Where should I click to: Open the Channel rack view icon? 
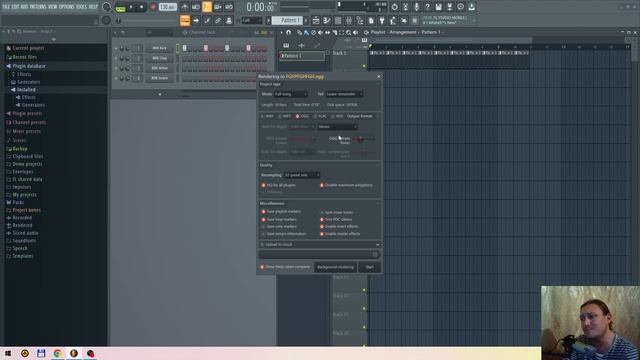338,20
